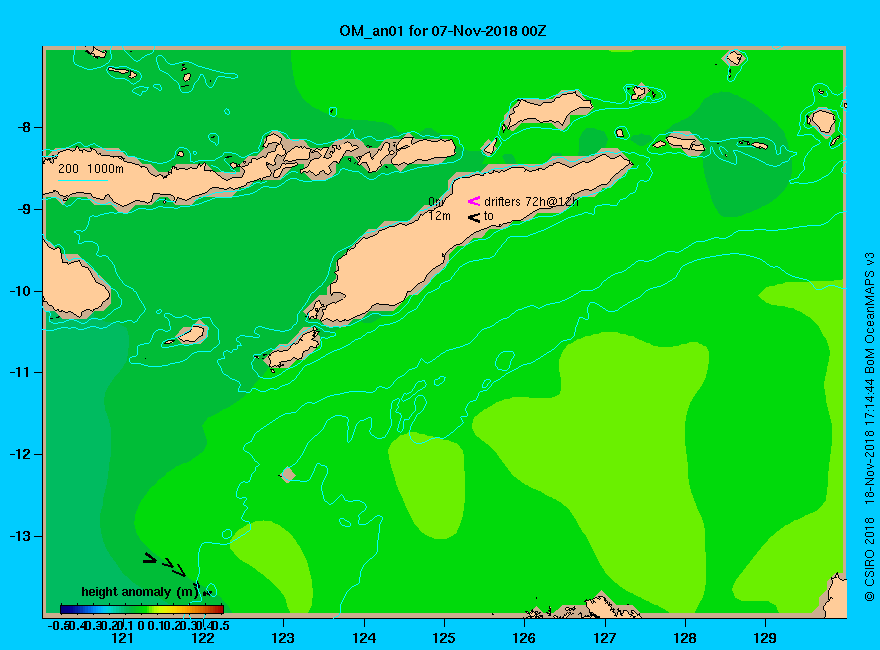Screen dimensions: 880x650
Task: Click the 124 longitude axis label
Action: pos(364,638)
